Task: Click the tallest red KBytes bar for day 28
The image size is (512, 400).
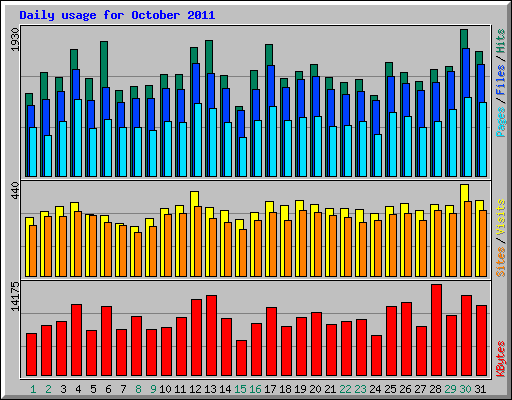Action: [436, 330]
